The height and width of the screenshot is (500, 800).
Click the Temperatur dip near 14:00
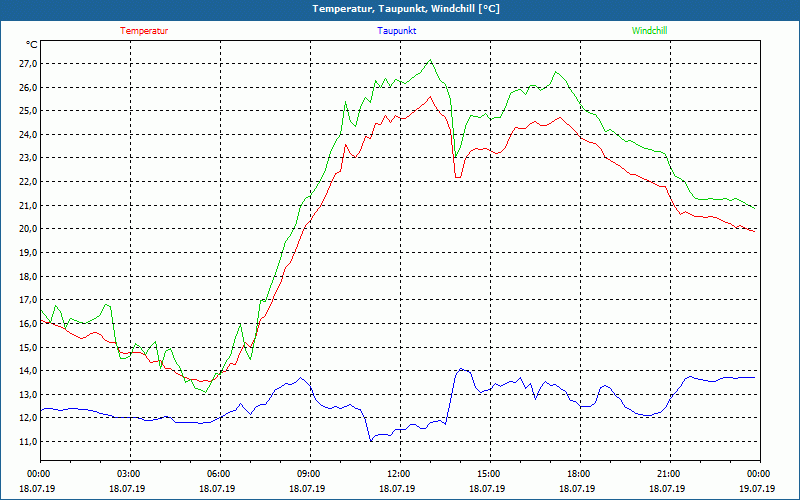[x=458, y=177]
